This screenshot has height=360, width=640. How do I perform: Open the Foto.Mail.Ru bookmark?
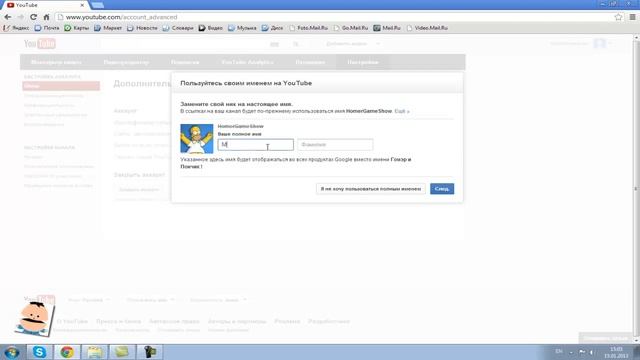(309, 28)
